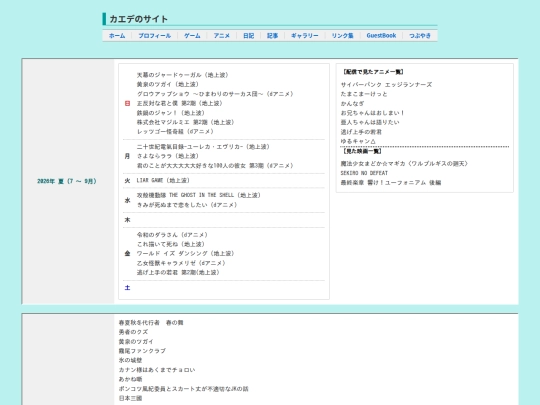Click the 2026年 夏 (7～9月) season label

[x=67, y=181]
